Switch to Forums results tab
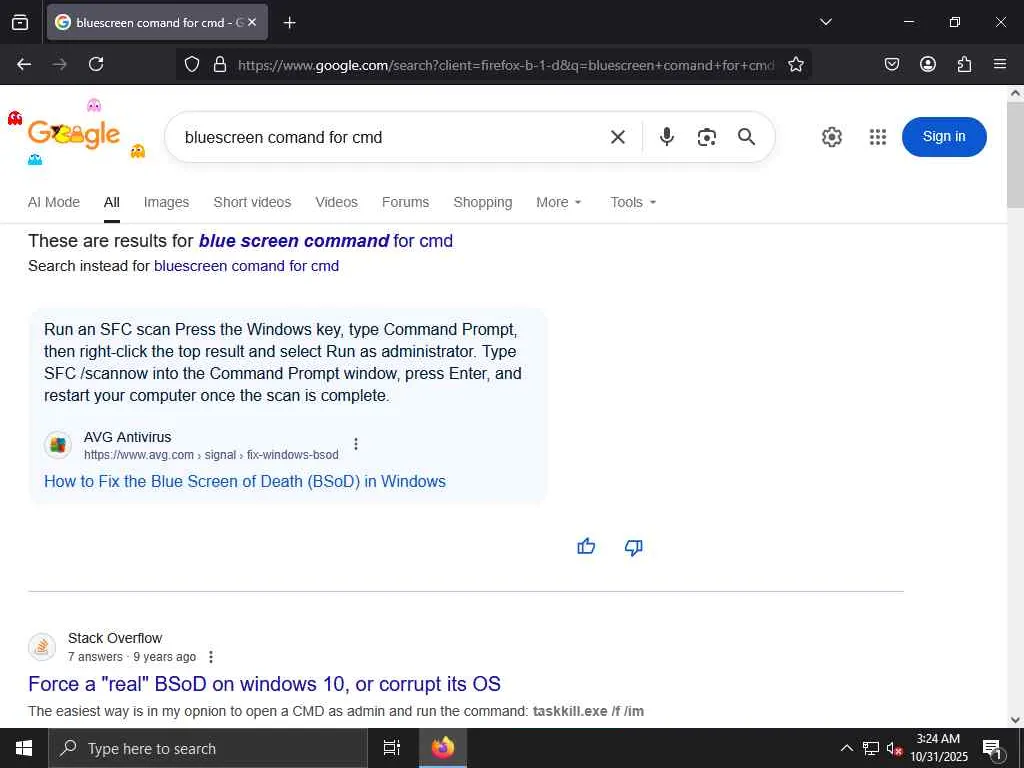Image resolution: width=1024 pixels, height=768 pixels. click(406, 202)
